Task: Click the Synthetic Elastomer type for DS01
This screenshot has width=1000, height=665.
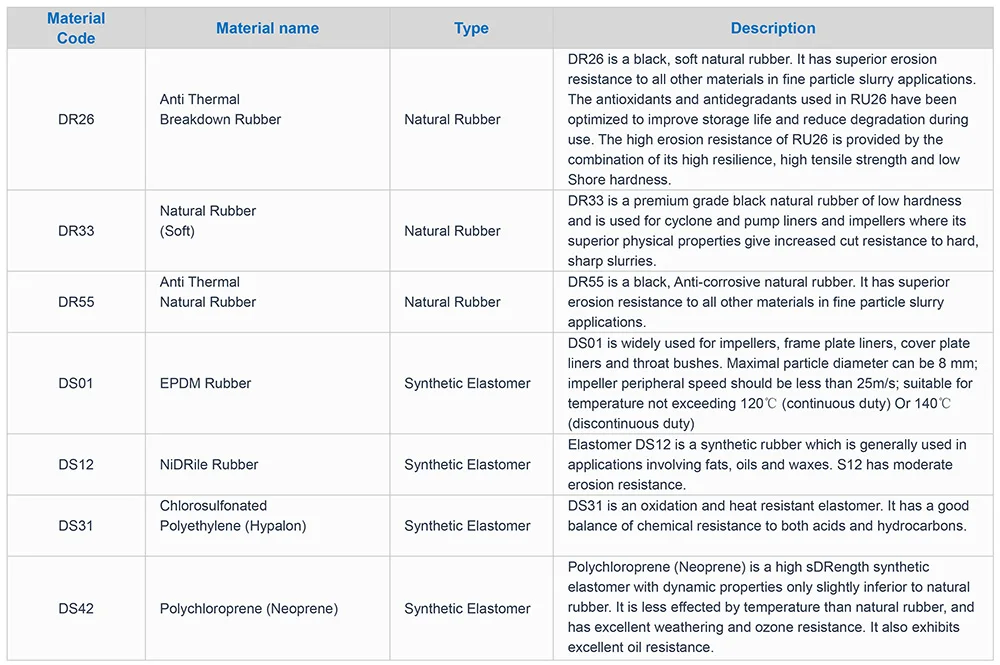Action: point(467,383)
